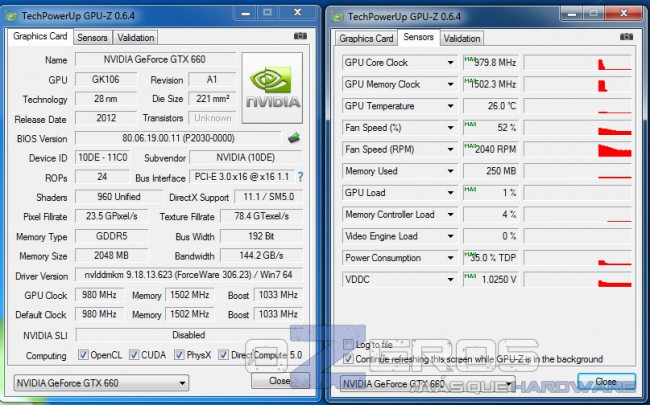The width and height of the screenshot is (650, 405).
Task: Click the Driver Version field
Action: tap(189, 275)
